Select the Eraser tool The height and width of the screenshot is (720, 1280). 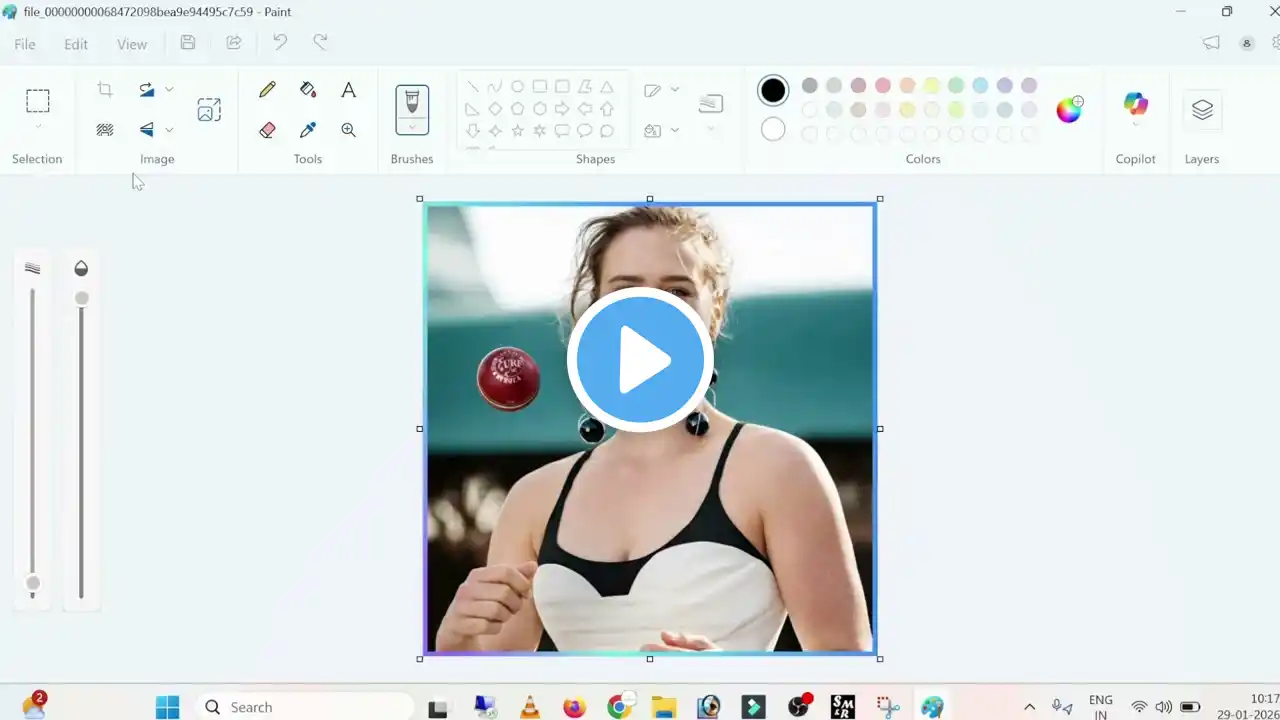tap(267, 129)
